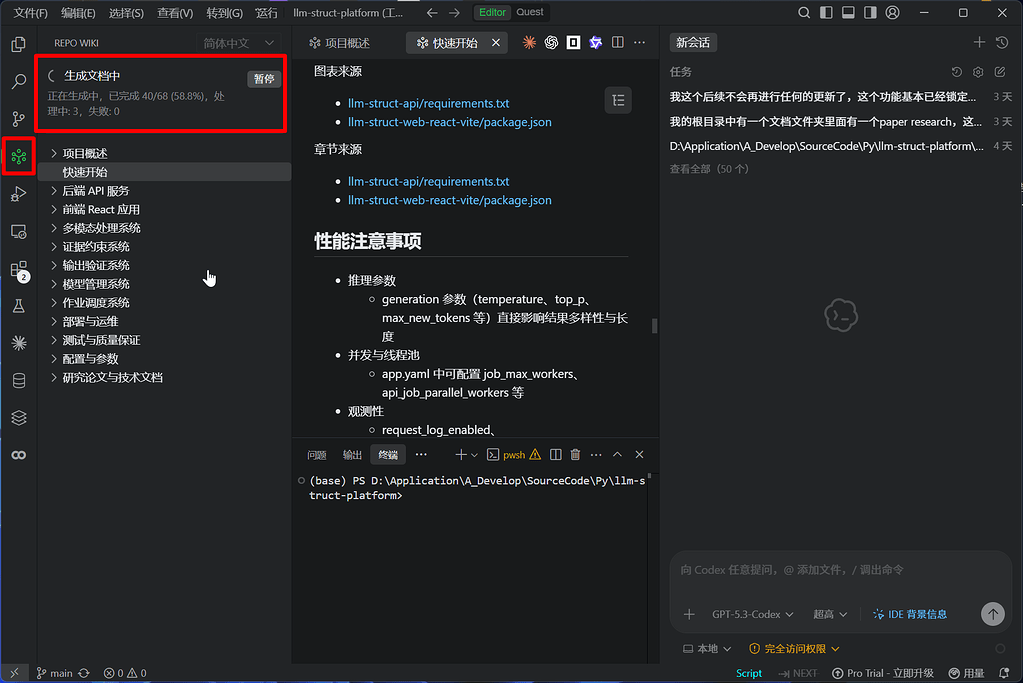Open the 文件(F) menu
The image size is (1023, 683).
coord(31,13)
